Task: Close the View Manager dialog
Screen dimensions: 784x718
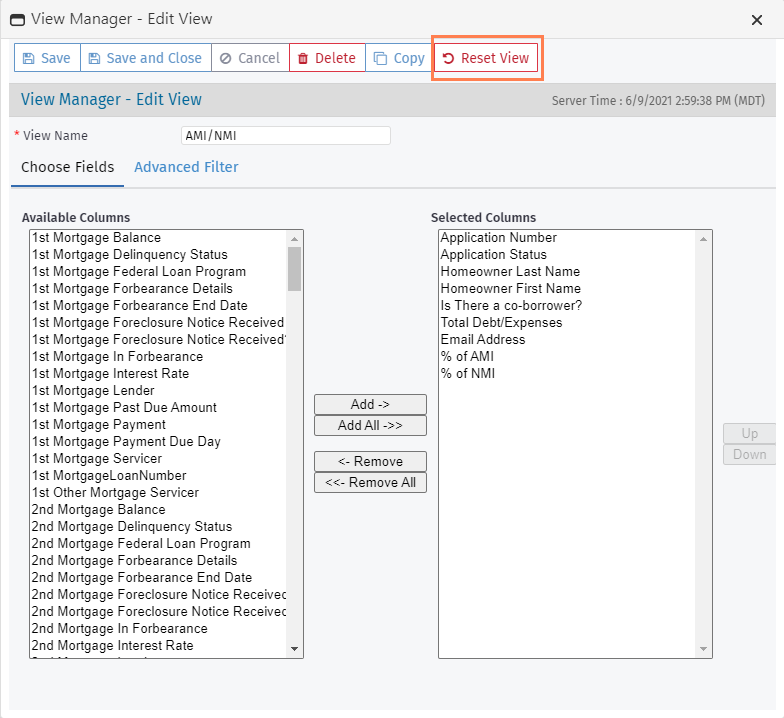Action: pos(757,19)
